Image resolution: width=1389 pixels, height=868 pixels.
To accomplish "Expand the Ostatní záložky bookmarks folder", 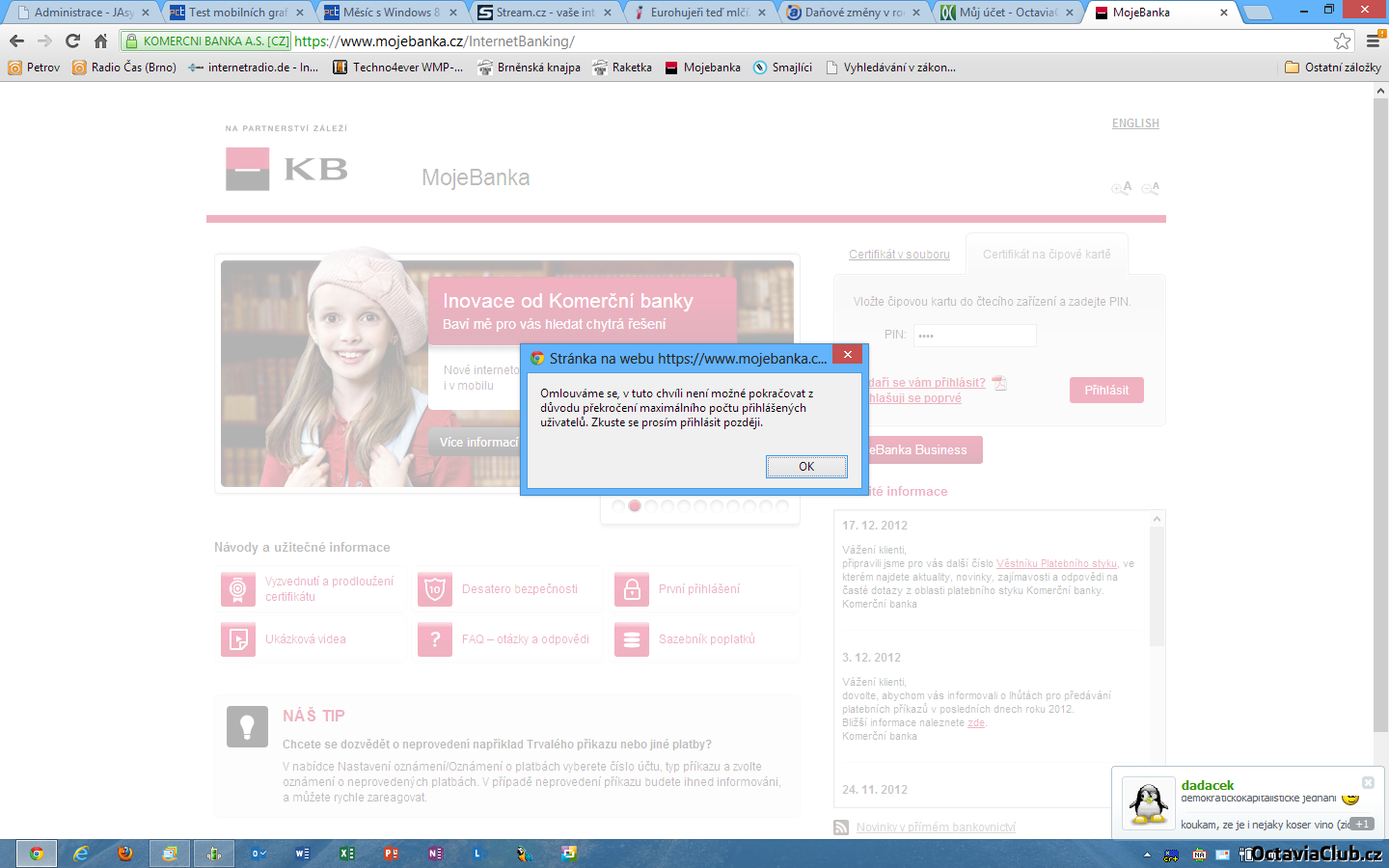I will click(1333, 68).
